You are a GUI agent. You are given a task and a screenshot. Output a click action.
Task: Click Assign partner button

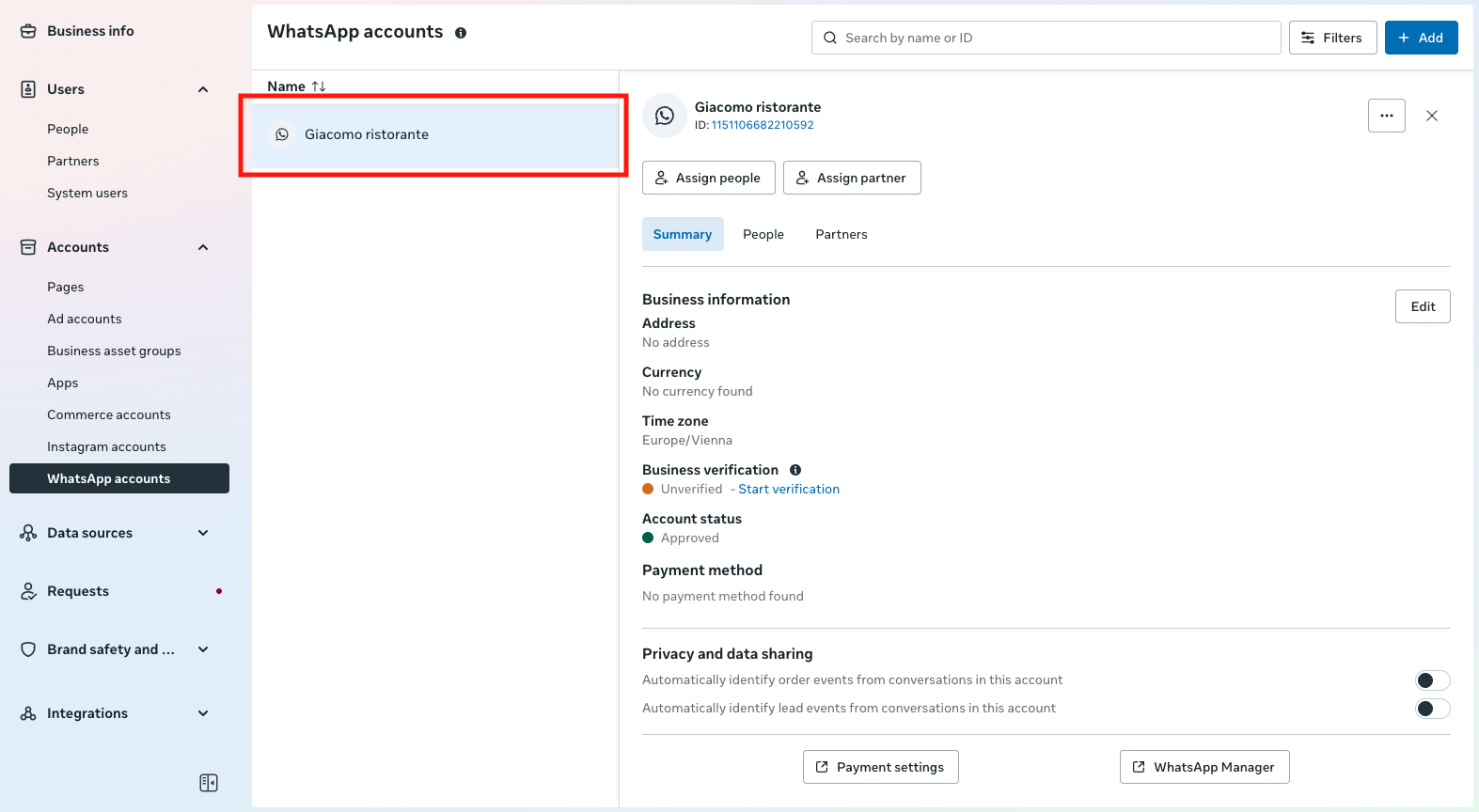point(852,178)
